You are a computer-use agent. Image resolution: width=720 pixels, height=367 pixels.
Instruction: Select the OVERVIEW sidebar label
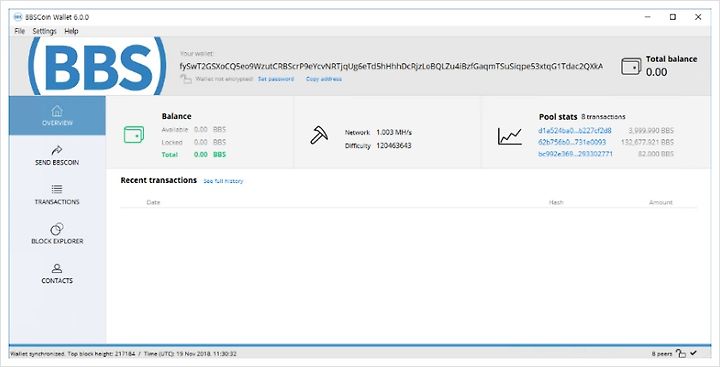pos(57,123)
